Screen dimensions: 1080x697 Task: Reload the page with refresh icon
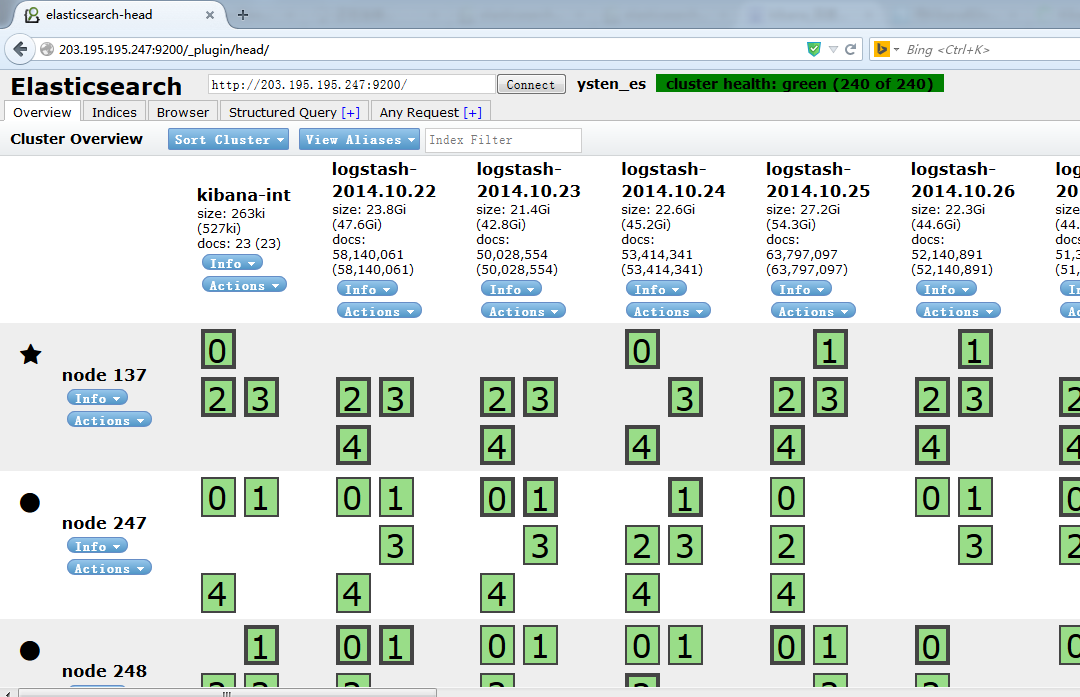click(x=851, y=49)
